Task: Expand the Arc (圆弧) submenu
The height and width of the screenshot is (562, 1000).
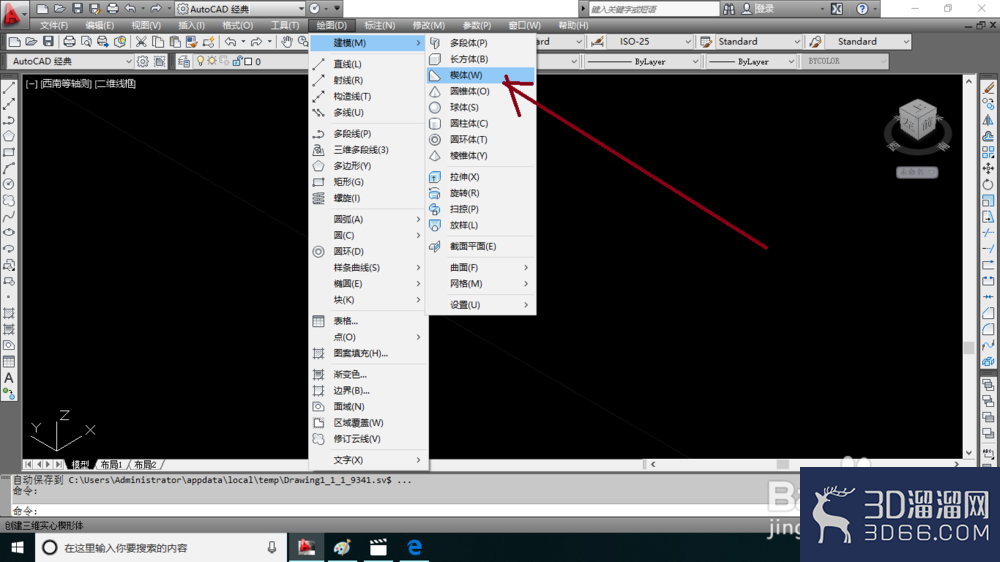Action: click(368, 219)
